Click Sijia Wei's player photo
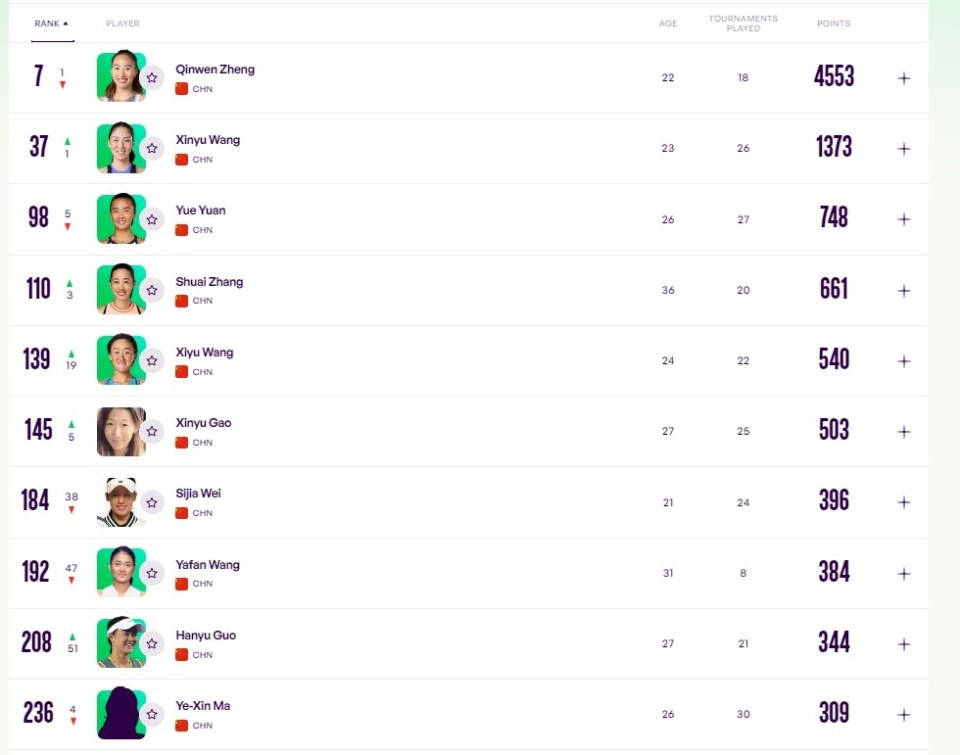 (x=121, y=502)
